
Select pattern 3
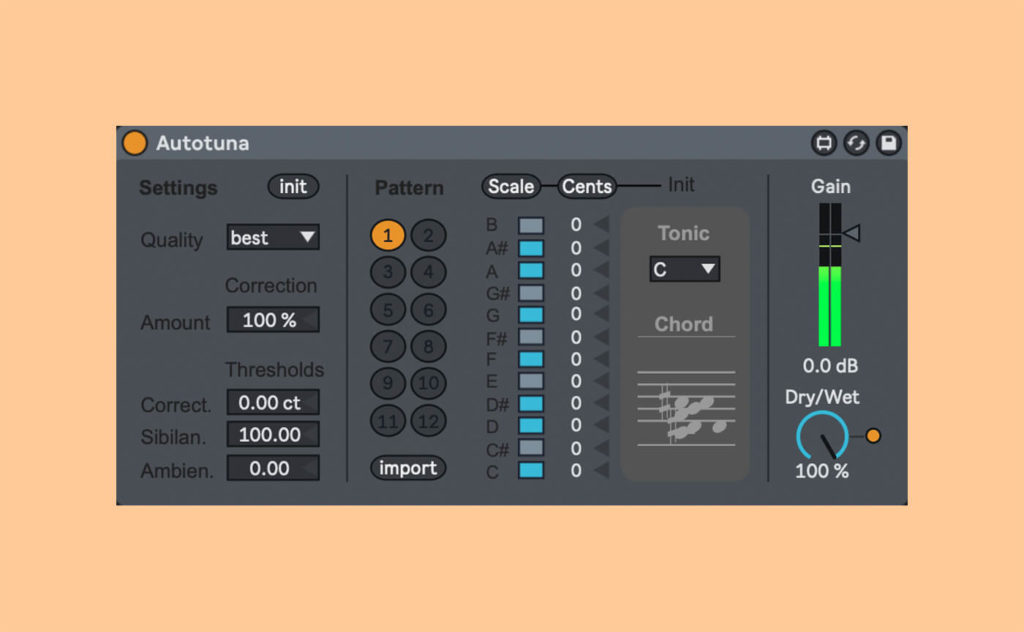pyautogui.click(x=388, y=272)
